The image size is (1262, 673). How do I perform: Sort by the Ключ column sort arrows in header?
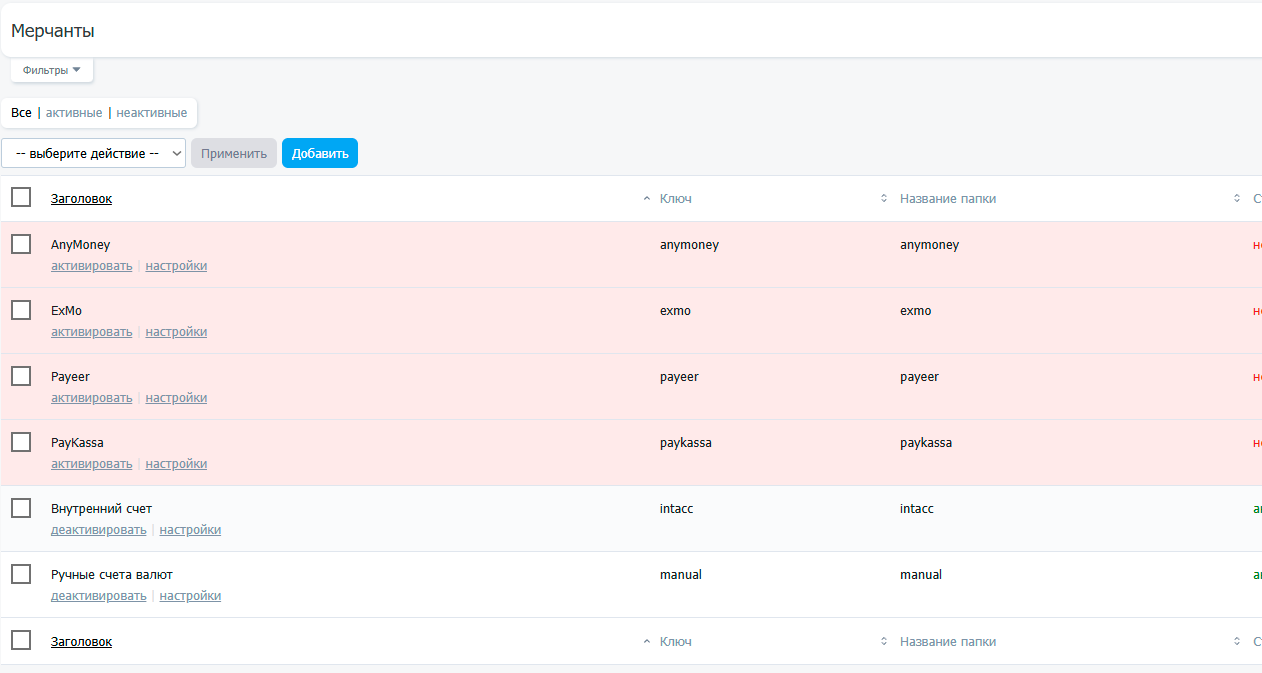click(x=883, y=199)
